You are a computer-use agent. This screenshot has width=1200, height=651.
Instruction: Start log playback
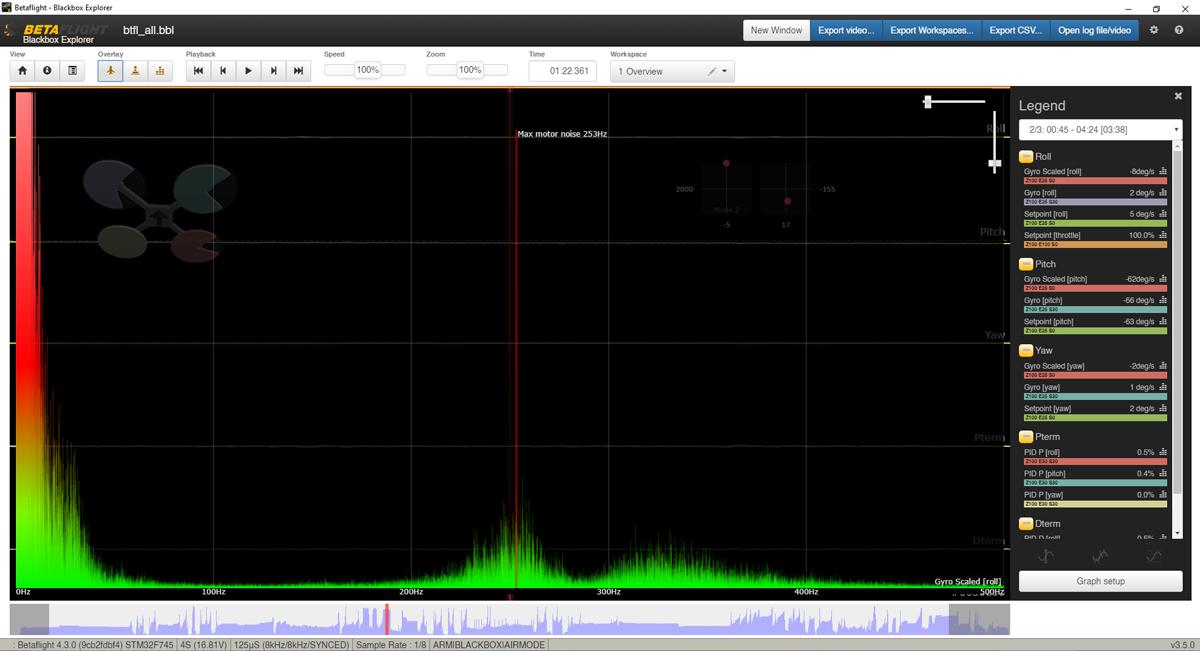click(248, 71)
